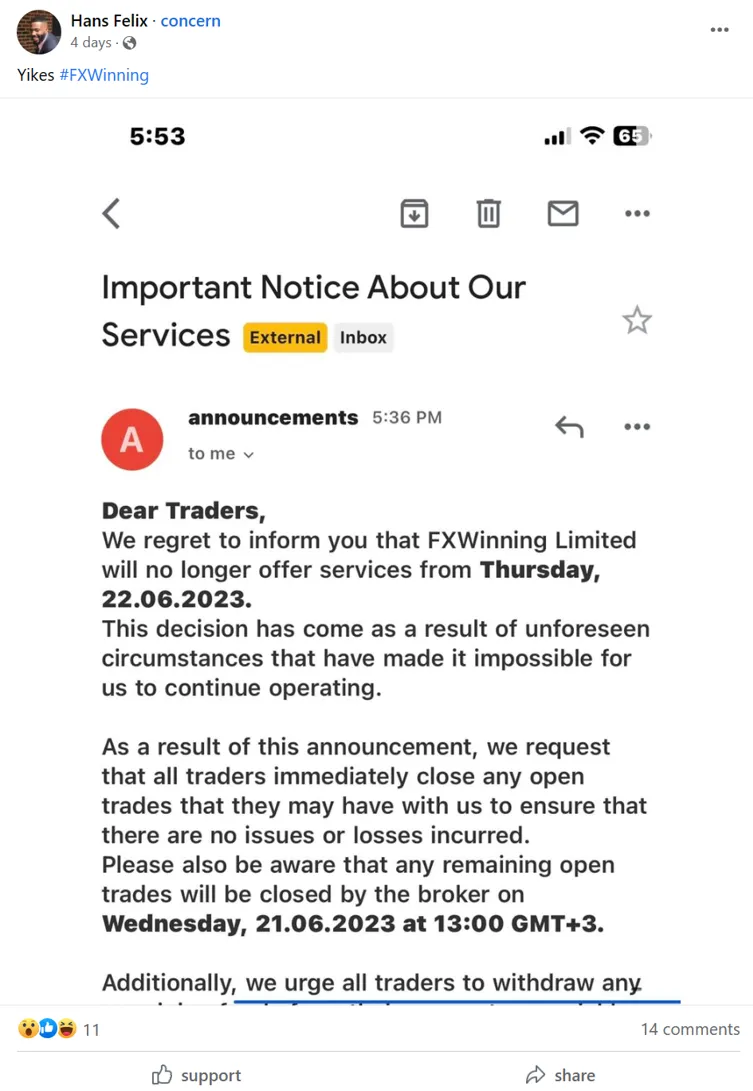Open post options three-dot menu
753x1091 pixels.
click(x=719, y=30)
